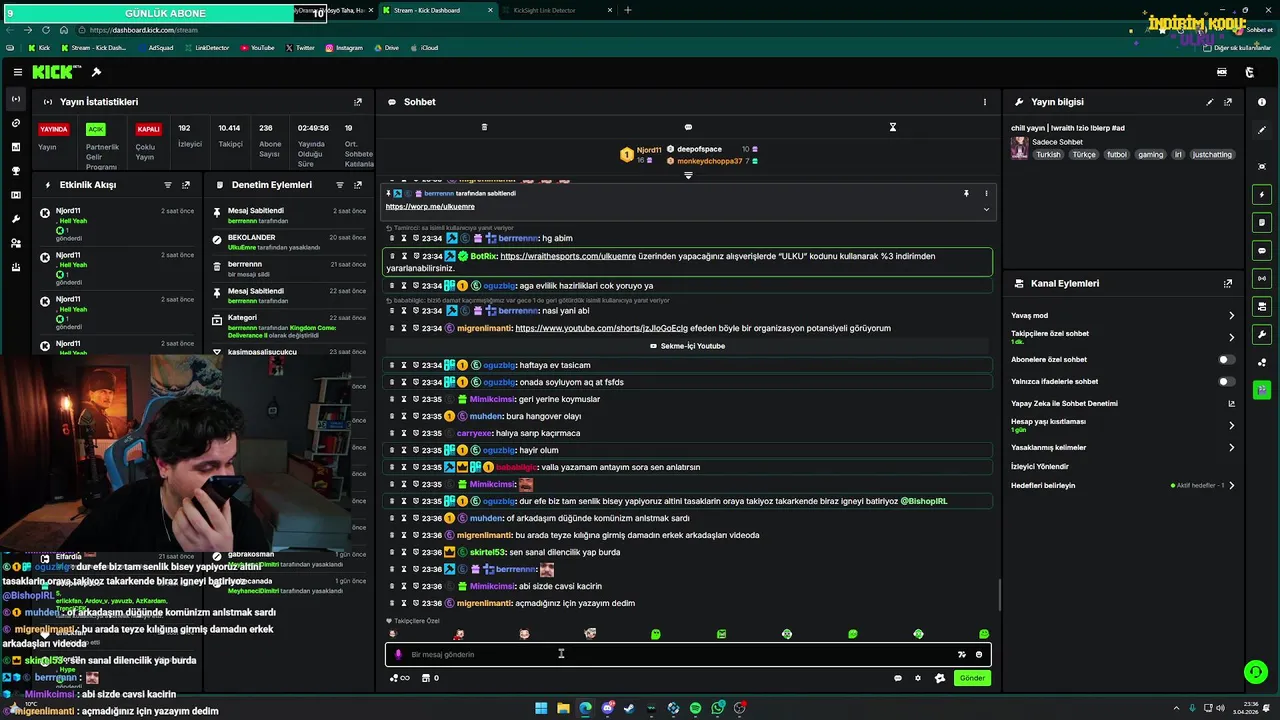
Task: Toggle chat bubble widget in right toolbar
Action: 1262,250
